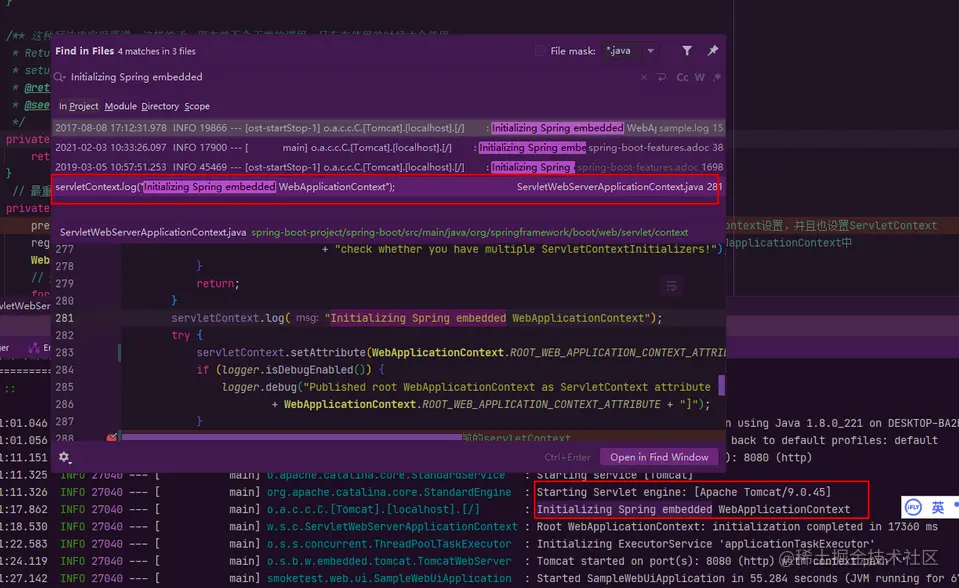This screenshot has width=959, height=588.
Task: Toggle Regex (.*) search option
Action: (717, 77)
